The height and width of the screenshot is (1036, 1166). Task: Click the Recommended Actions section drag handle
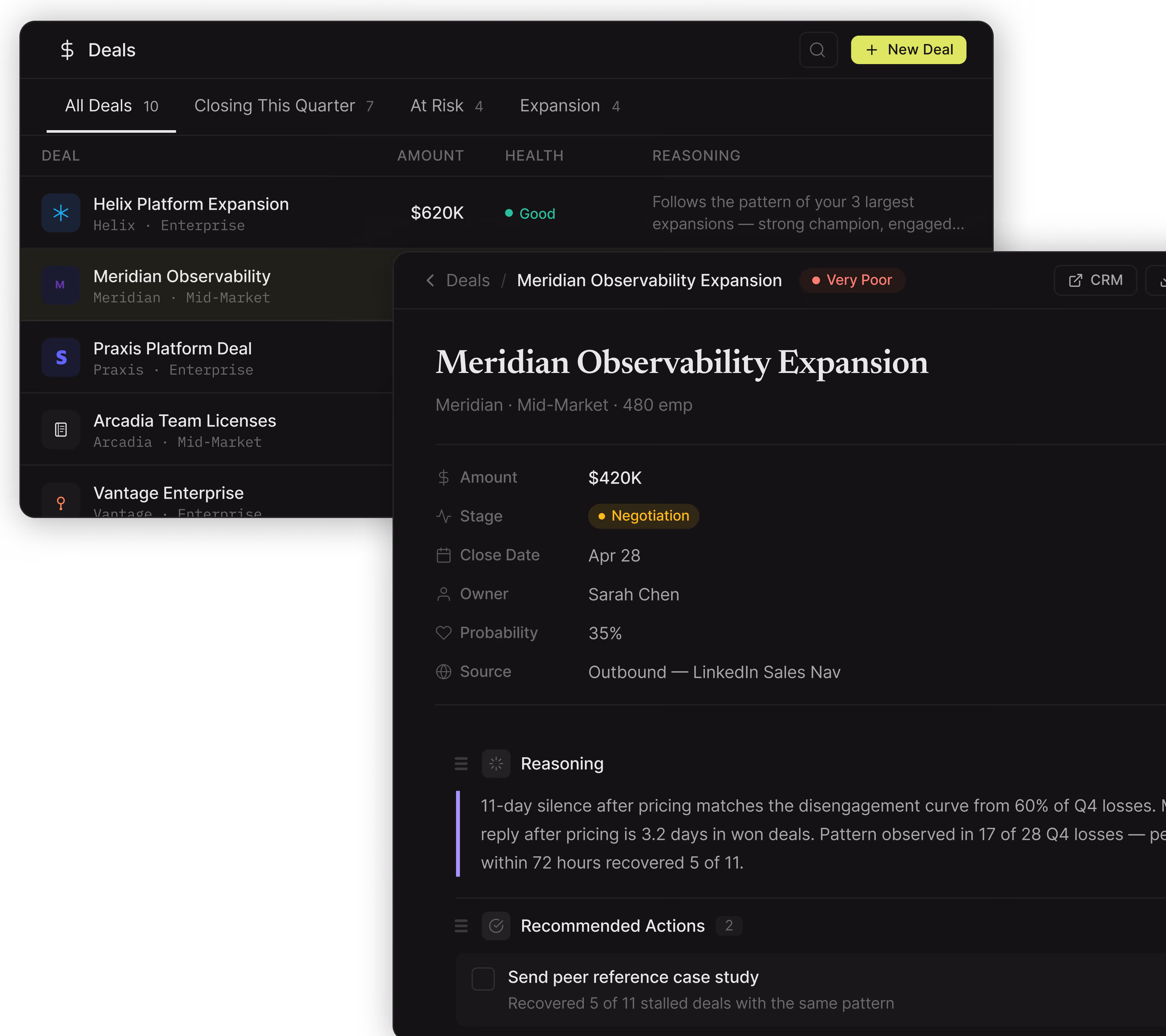(x=461, y=925)
